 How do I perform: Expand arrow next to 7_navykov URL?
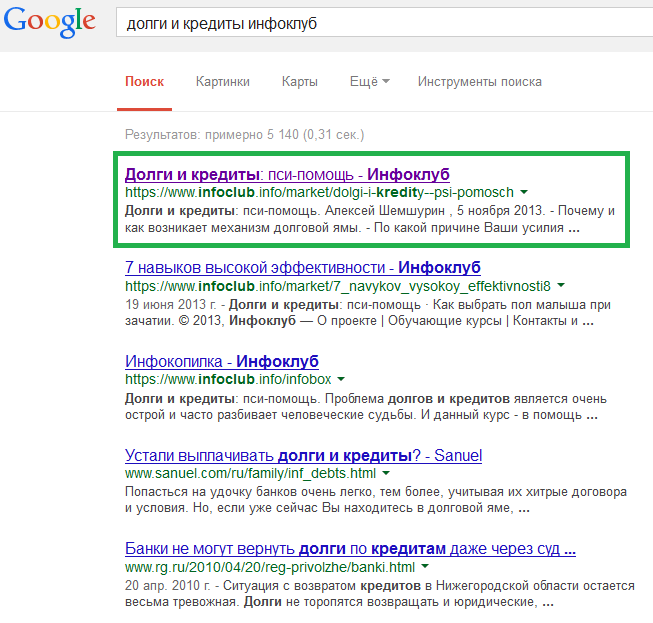pyautogui.click(x=561, y=286)
